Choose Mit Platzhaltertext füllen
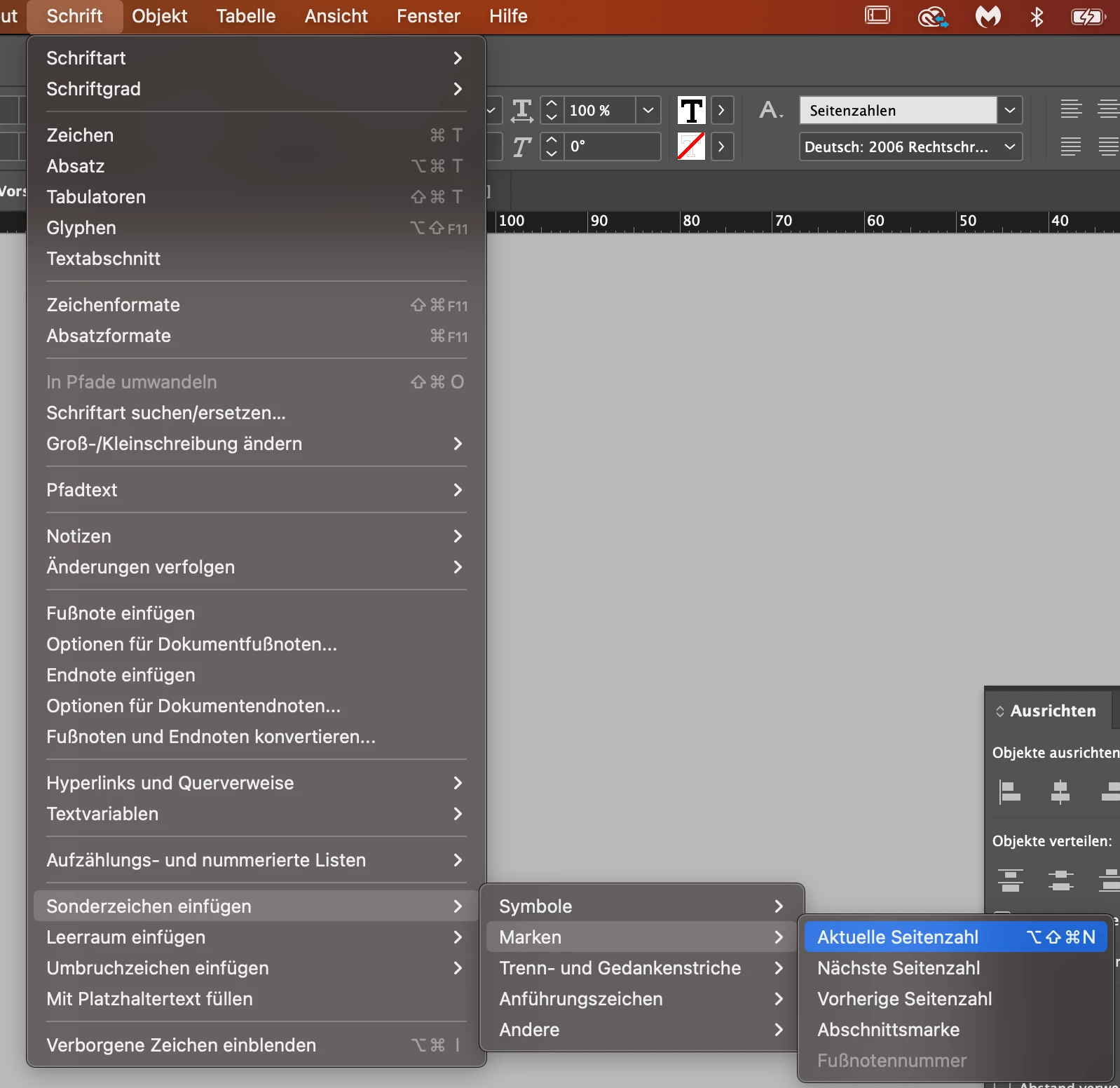 point(256,999)
